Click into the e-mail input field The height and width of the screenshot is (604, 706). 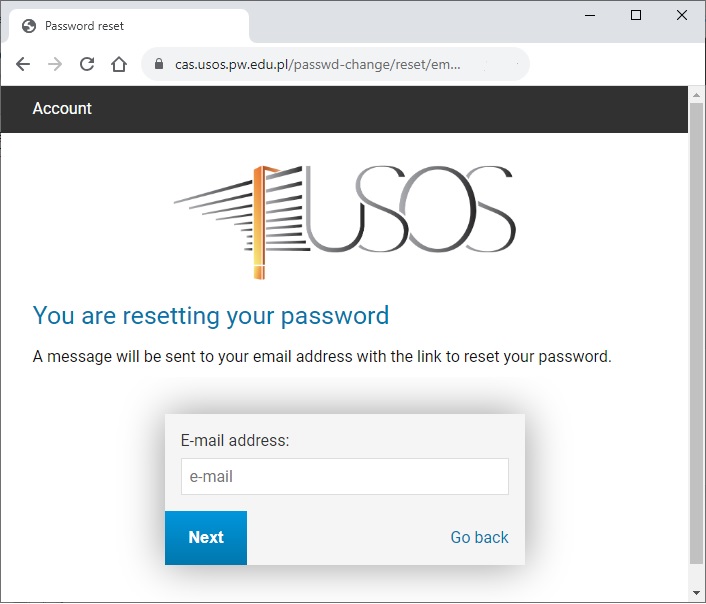(x=345, y=477)
